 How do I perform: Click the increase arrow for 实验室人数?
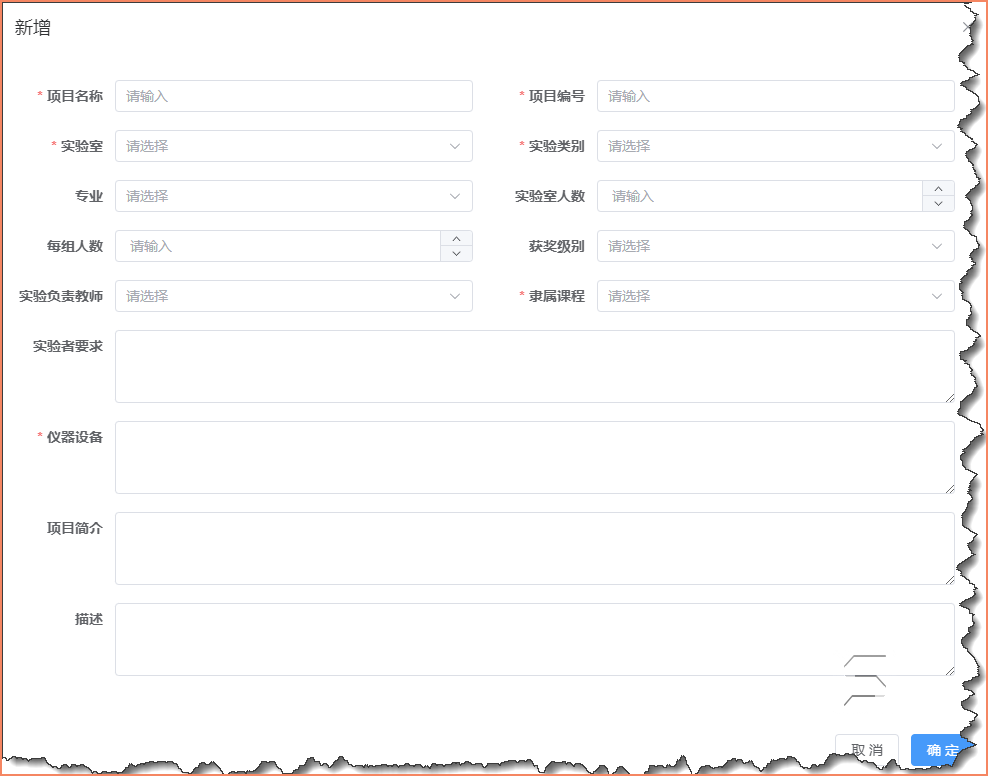[938, 190]
